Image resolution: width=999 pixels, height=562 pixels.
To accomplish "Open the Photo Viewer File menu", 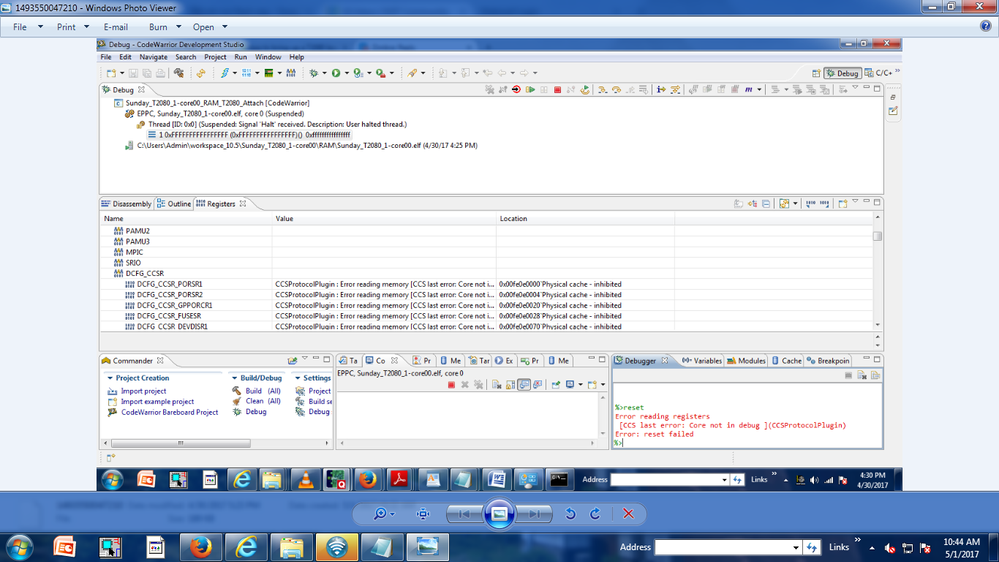I will point(27,27).
